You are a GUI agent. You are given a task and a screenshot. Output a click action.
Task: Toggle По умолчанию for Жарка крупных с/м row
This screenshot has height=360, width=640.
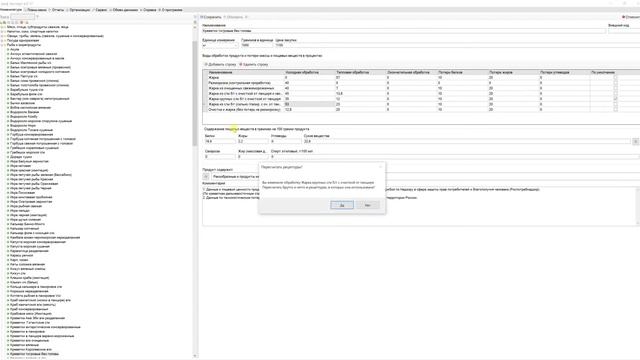615,99
